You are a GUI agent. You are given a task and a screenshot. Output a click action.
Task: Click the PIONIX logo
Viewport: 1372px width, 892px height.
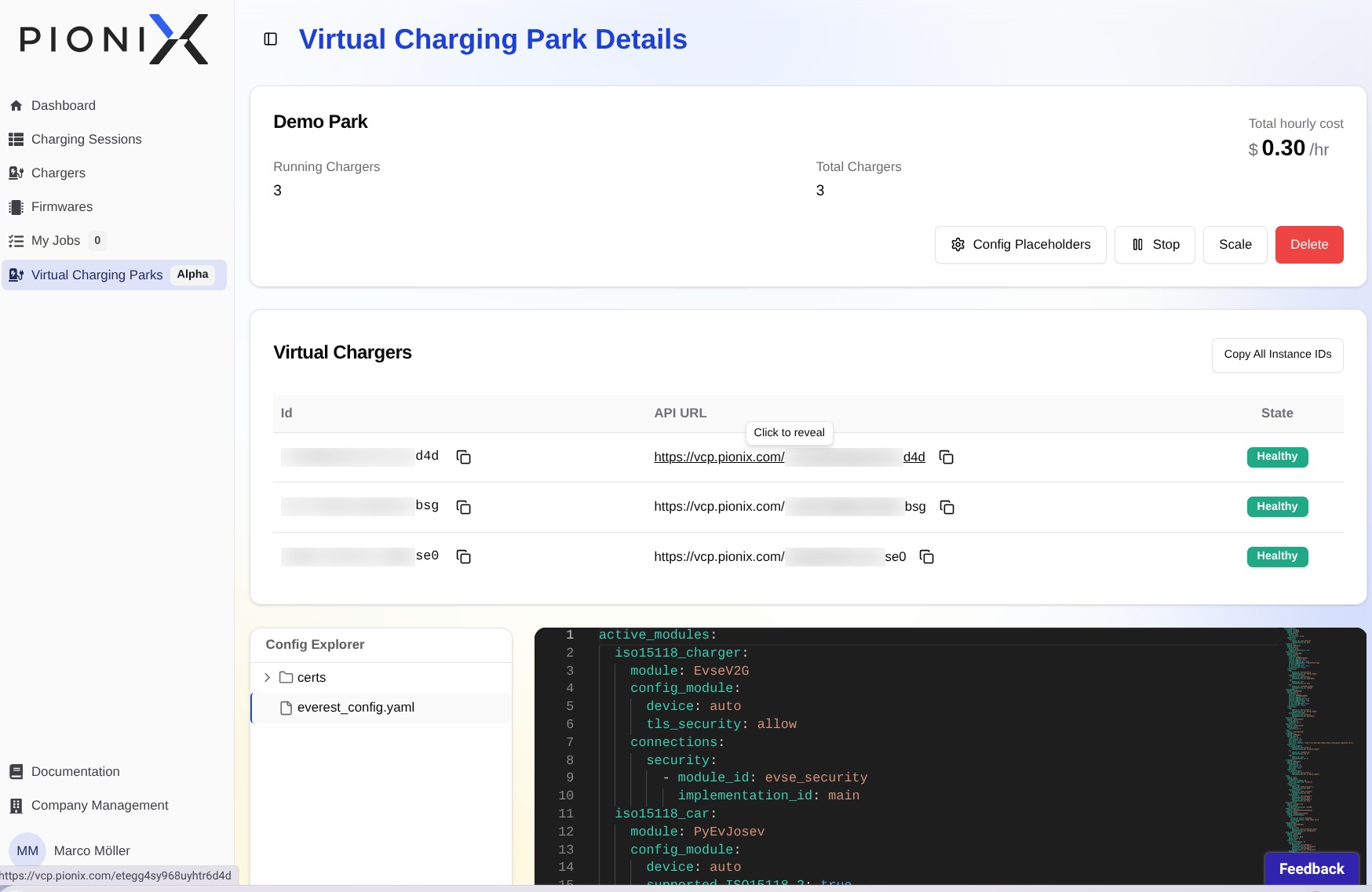pos(114,39)
